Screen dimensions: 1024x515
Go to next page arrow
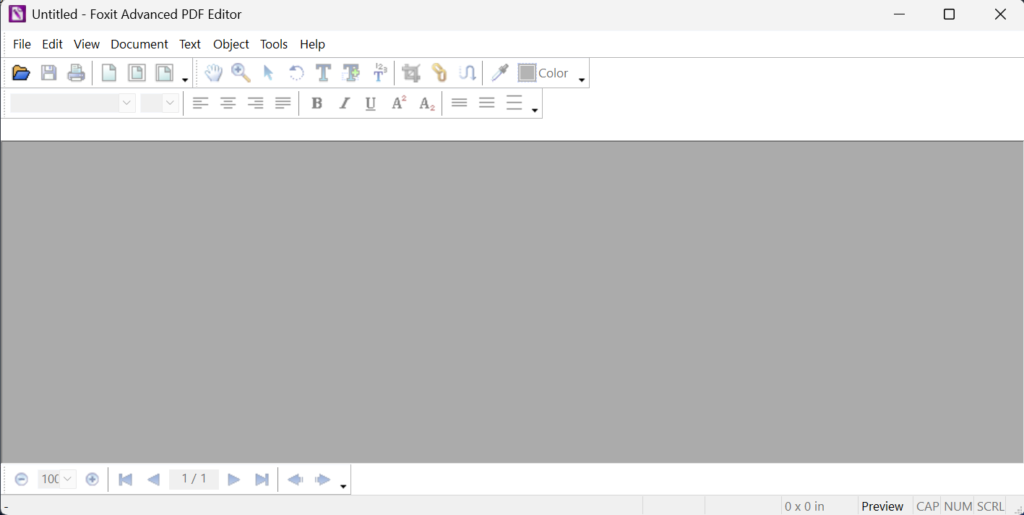click(x=233, y=479)
